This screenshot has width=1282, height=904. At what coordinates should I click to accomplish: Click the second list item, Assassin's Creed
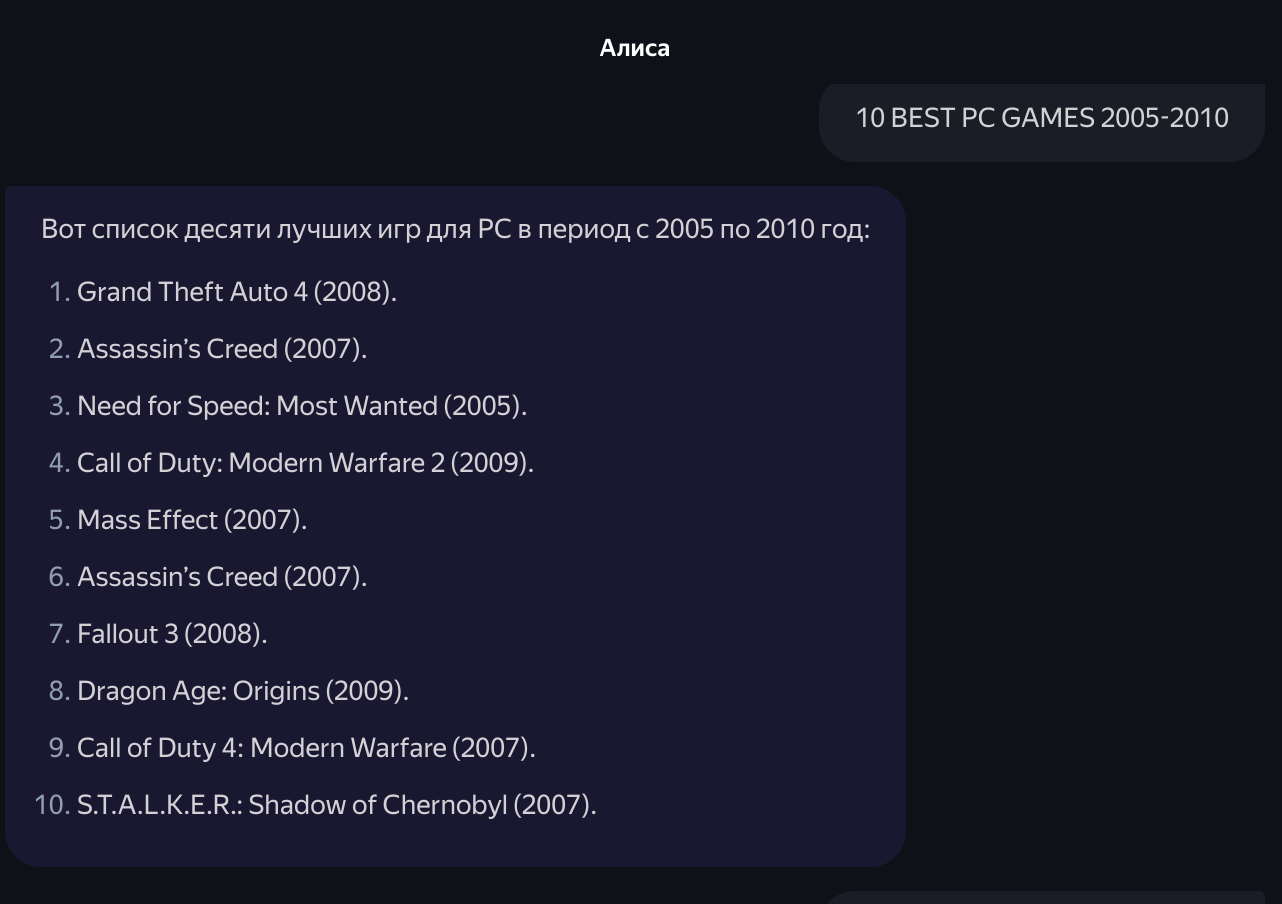coord(221,349)
